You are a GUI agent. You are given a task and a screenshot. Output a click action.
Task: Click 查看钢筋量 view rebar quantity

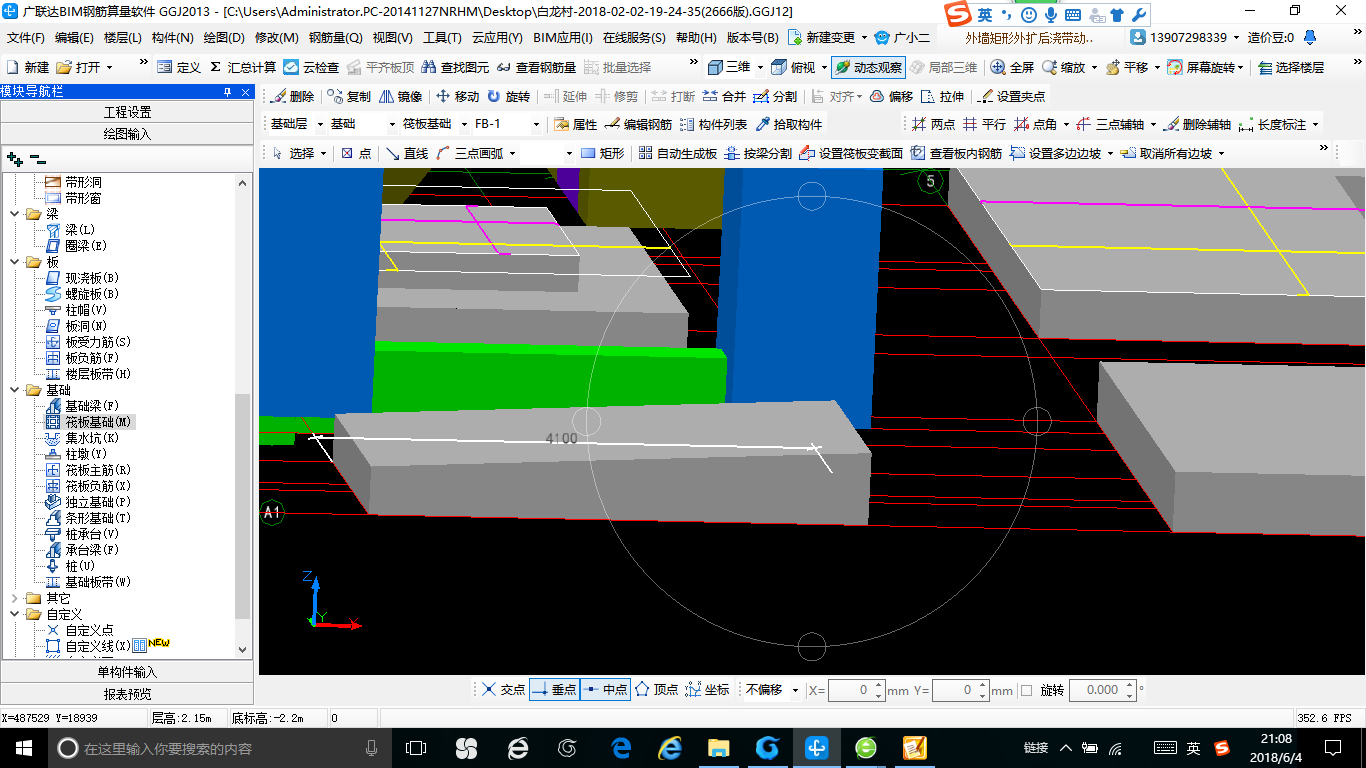tap(536, 67)
